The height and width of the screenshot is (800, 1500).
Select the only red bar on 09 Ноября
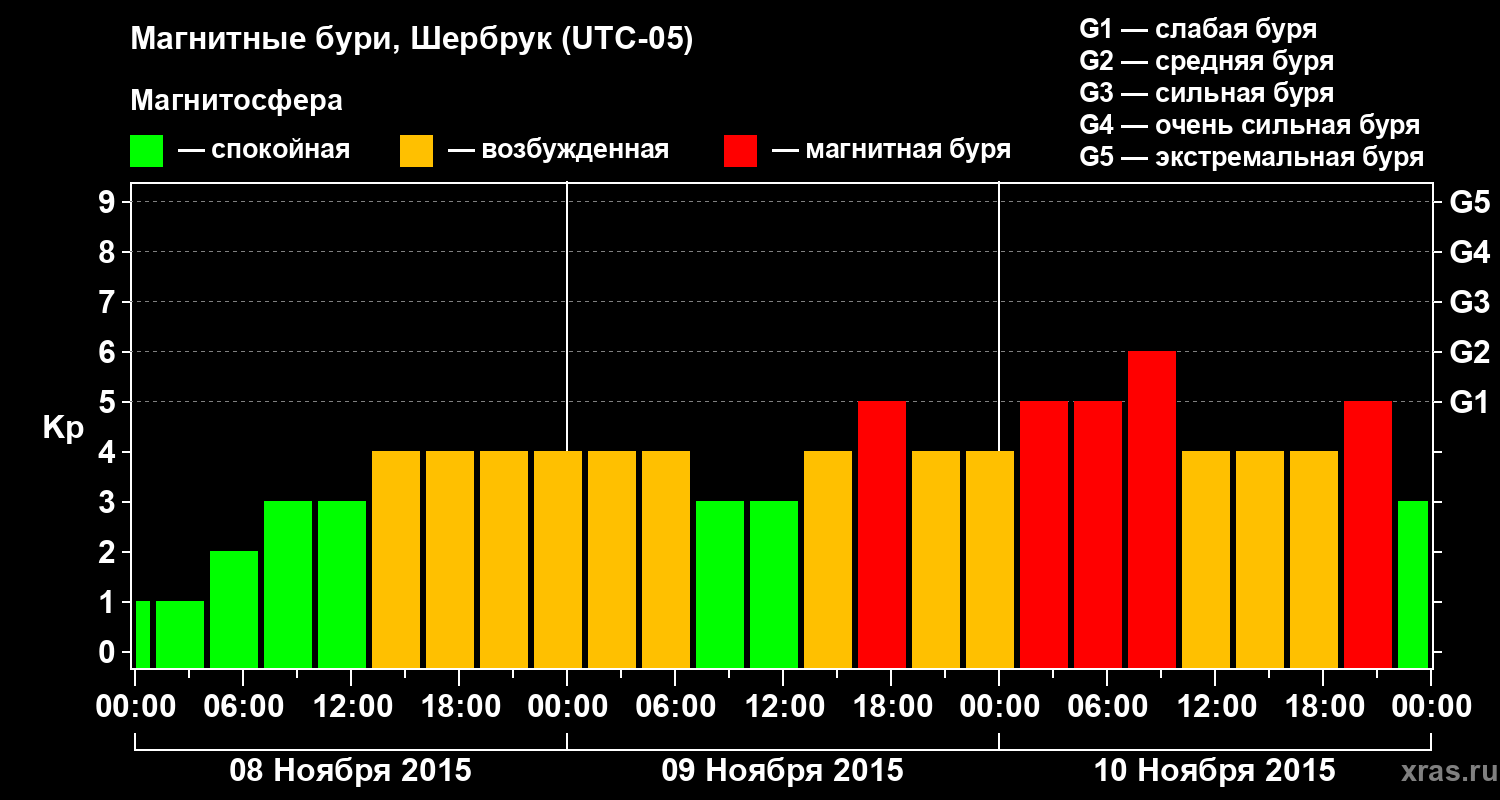tap(882, 535)
